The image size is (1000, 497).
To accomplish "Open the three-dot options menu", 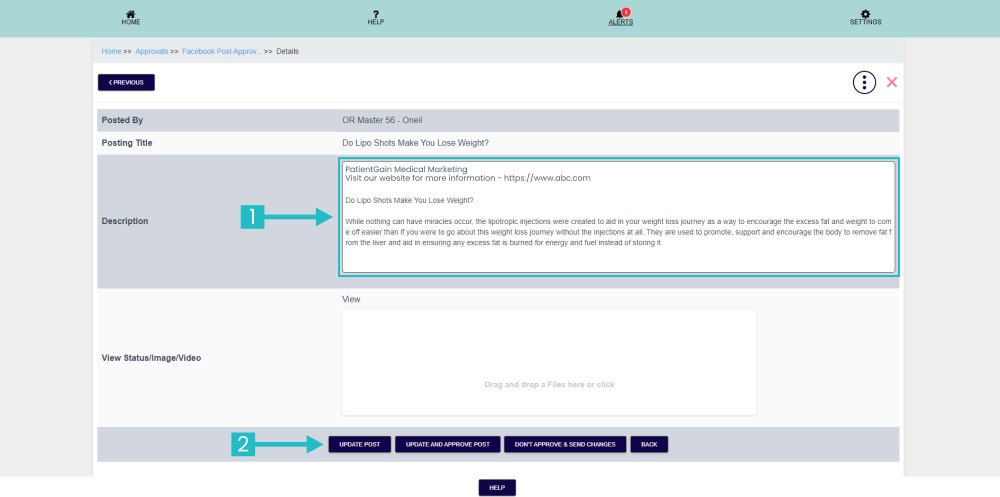I will click(x=864, y=82).
